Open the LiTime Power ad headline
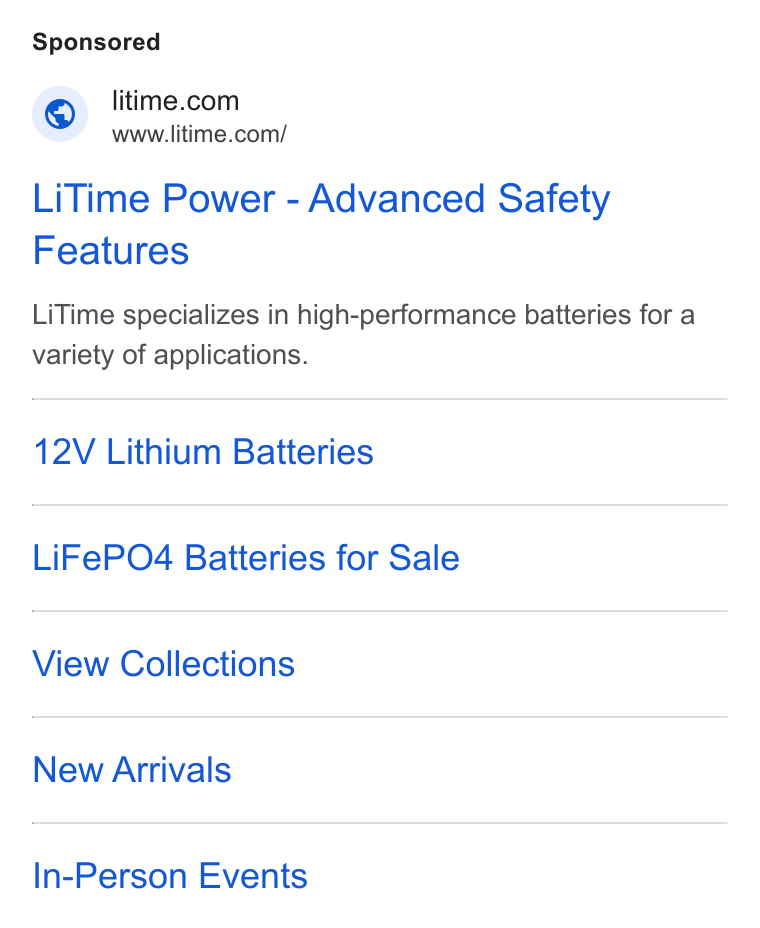Image resolution: width=760 pixels, height=928 pixels. [x=321, y=224]
